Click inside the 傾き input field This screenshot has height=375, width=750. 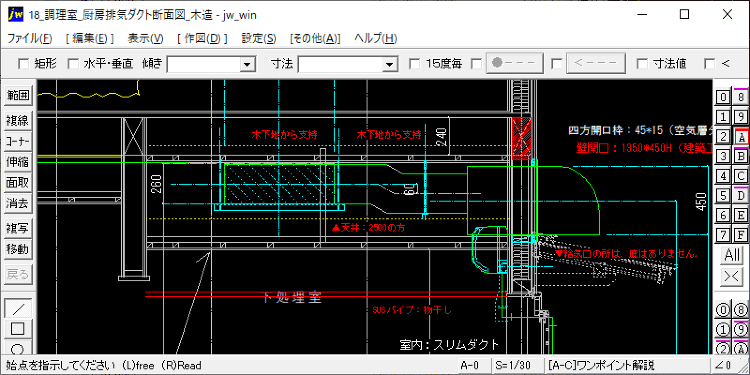point(204,64)
